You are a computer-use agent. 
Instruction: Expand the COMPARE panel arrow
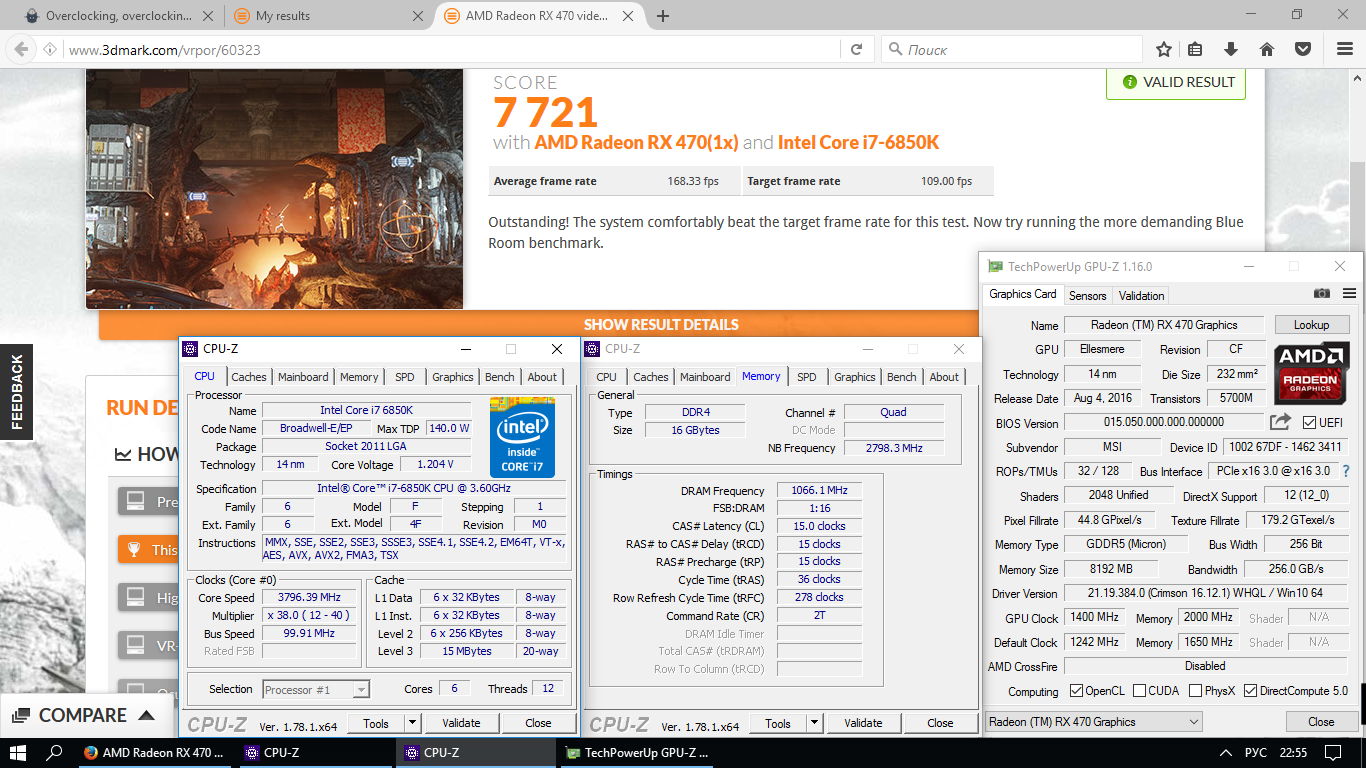point(146,715)
